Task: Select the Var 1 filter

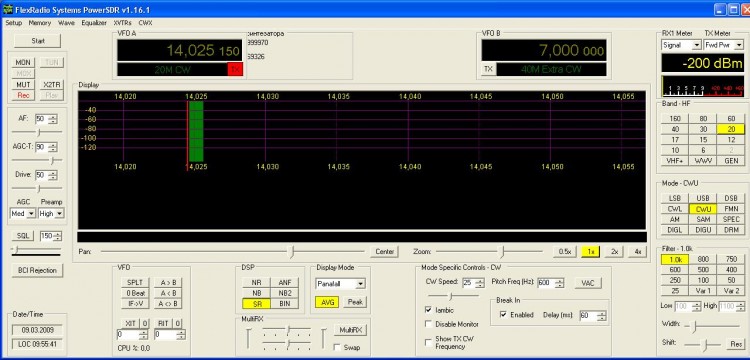Action: coord(703,291)
